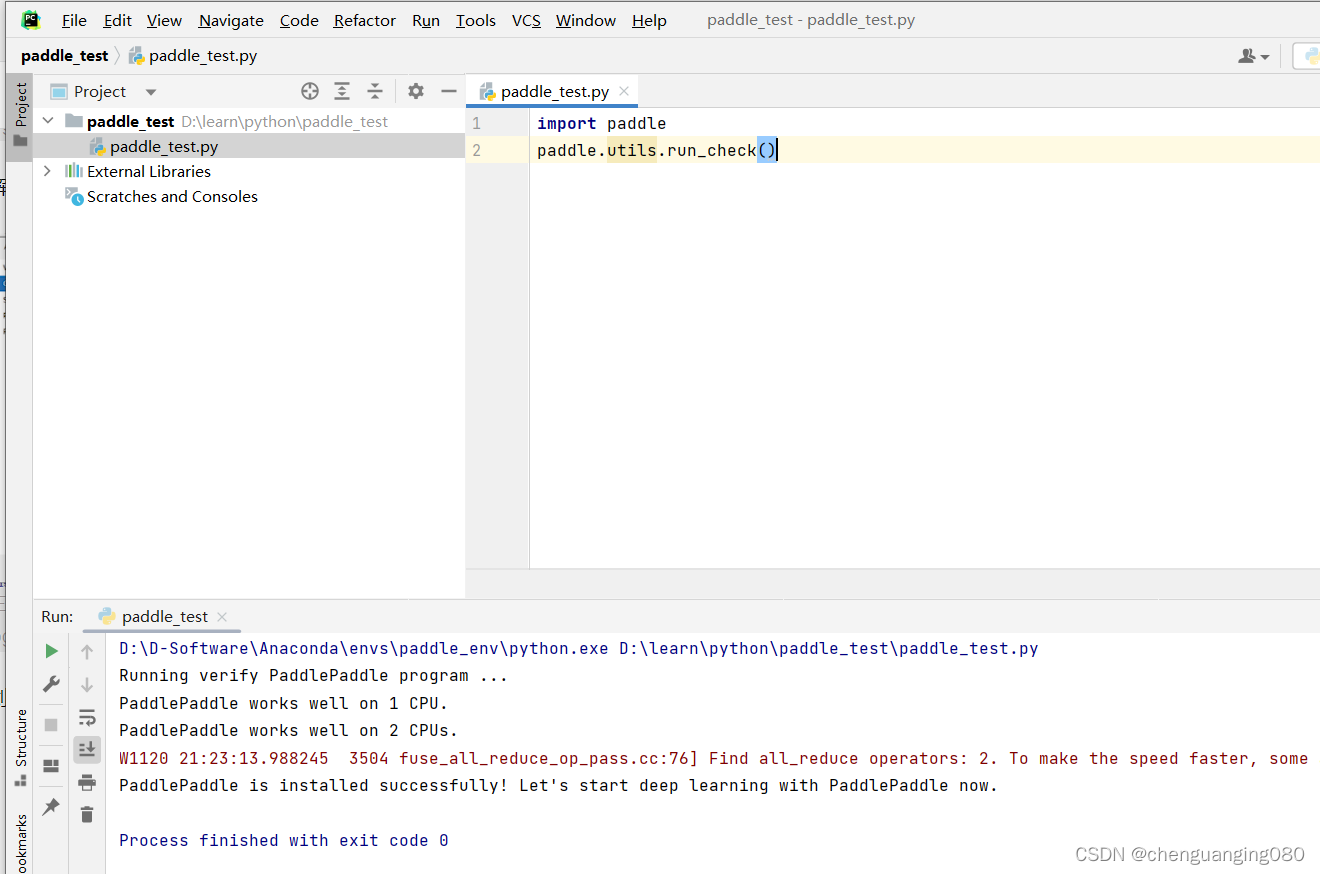Click the python.exe command line in the console
This screenshot has height=874, width=1320.
point(578,649)
